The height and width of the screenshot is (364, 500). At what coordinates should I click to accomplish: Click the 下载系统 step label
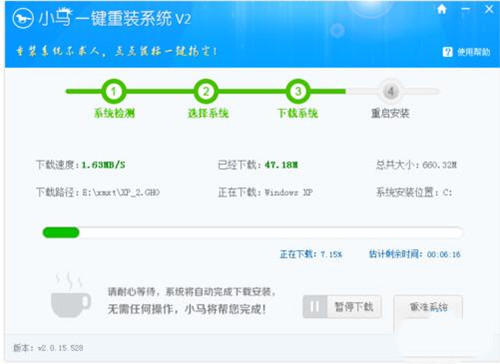298,113
